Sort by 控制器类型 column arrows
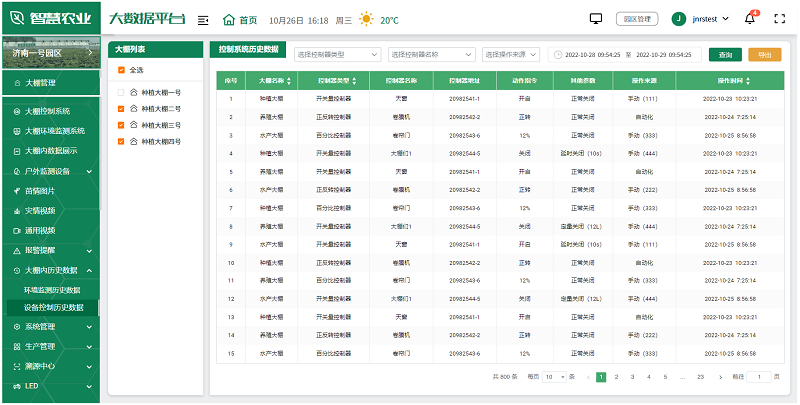This screenshot has height=405, width=800. click(353, 80)
